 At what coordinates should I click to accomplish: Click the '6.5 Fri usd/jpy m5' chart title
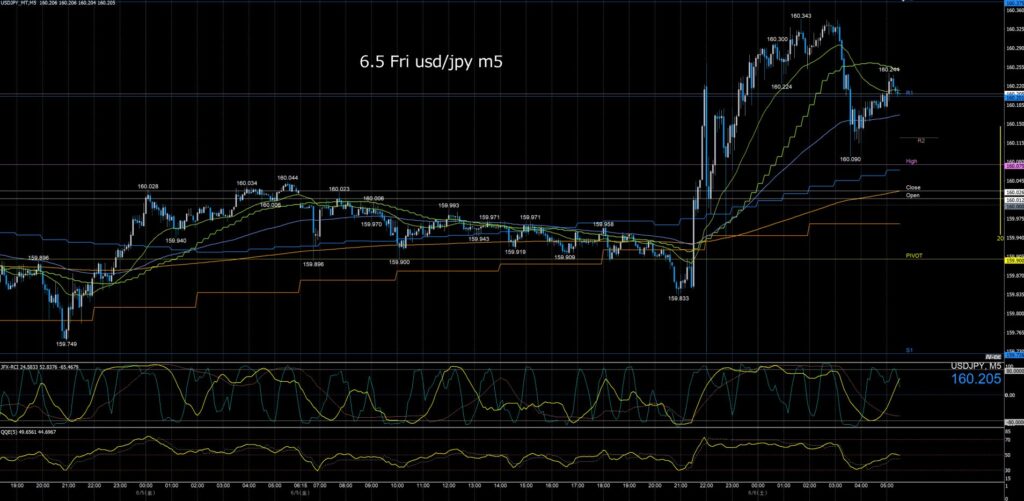click(431, 62)
